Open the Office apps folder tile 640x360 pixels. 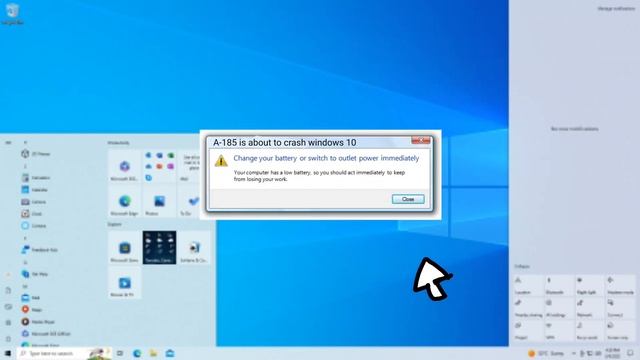[159, 167]
